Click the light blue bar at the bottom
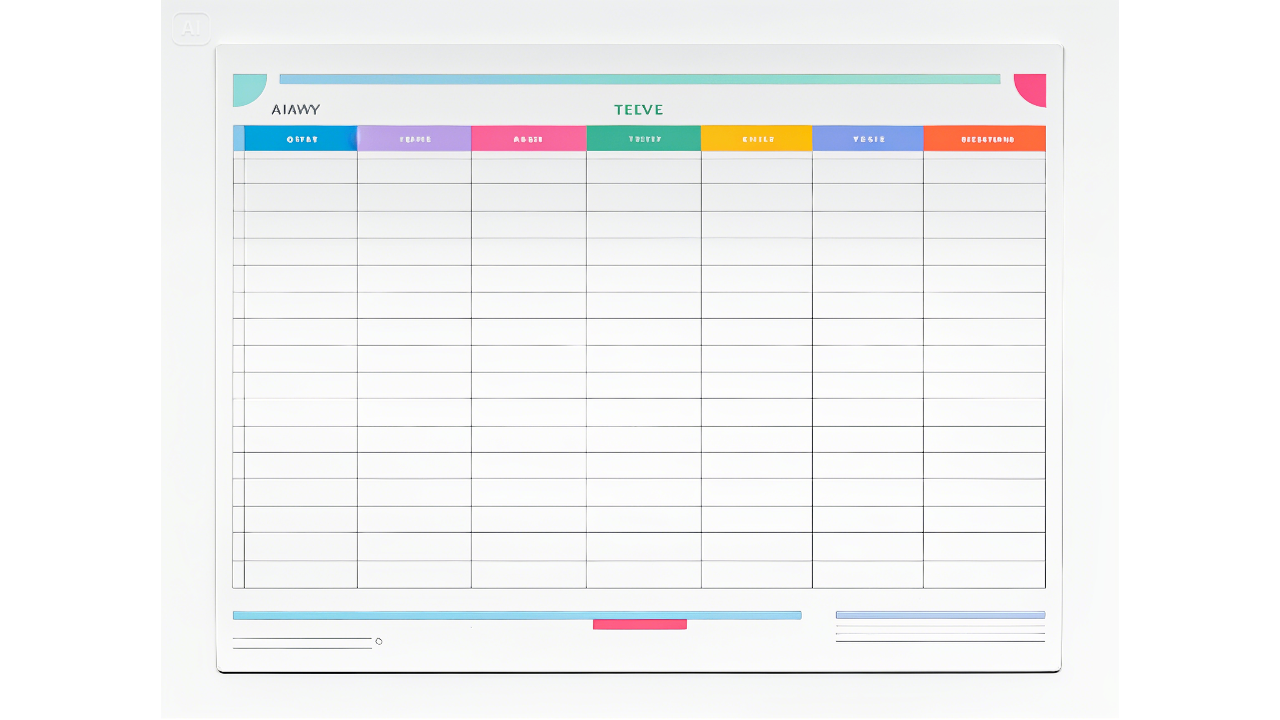Screen dimensions: 1280x720 [516, 615]
